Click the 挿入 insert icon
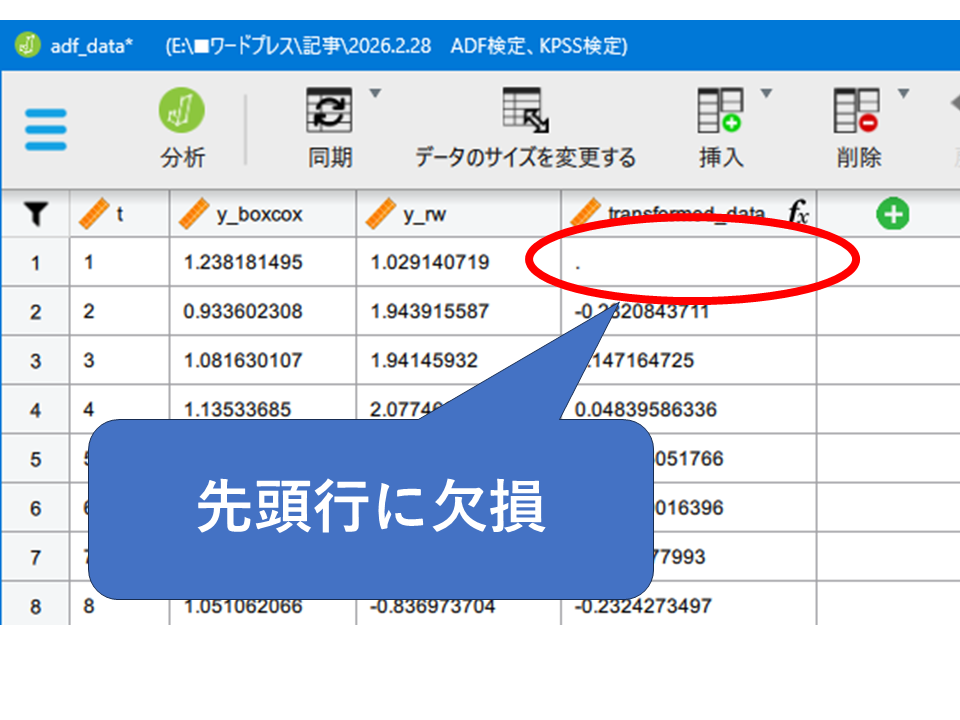 point(720,111)
